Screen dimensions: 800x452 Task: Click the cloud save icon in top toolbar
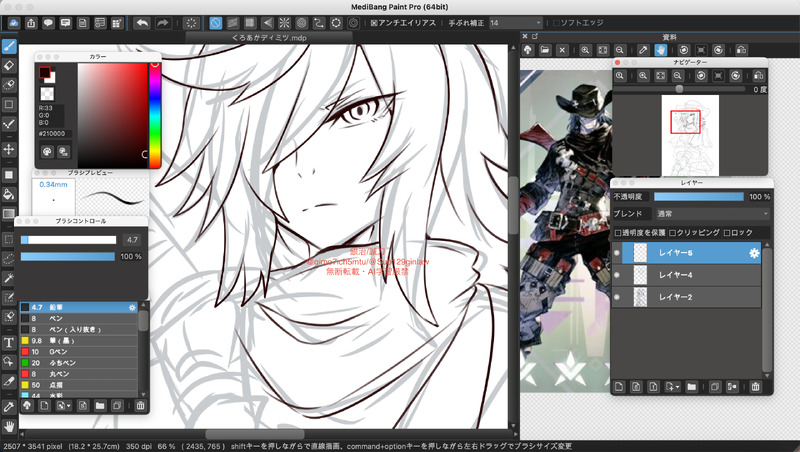pos(14,23)
